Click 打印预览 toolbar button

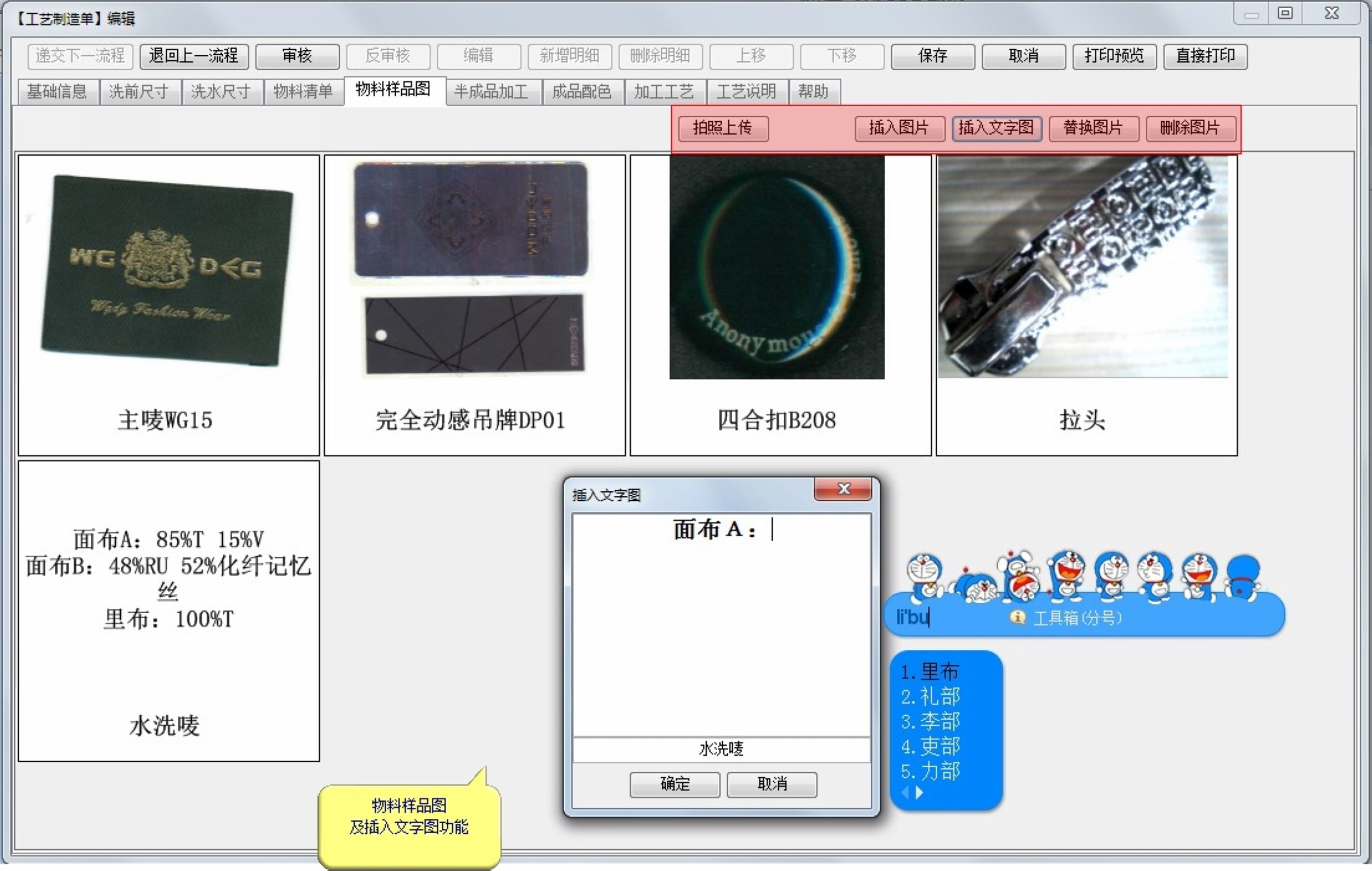1114,56
